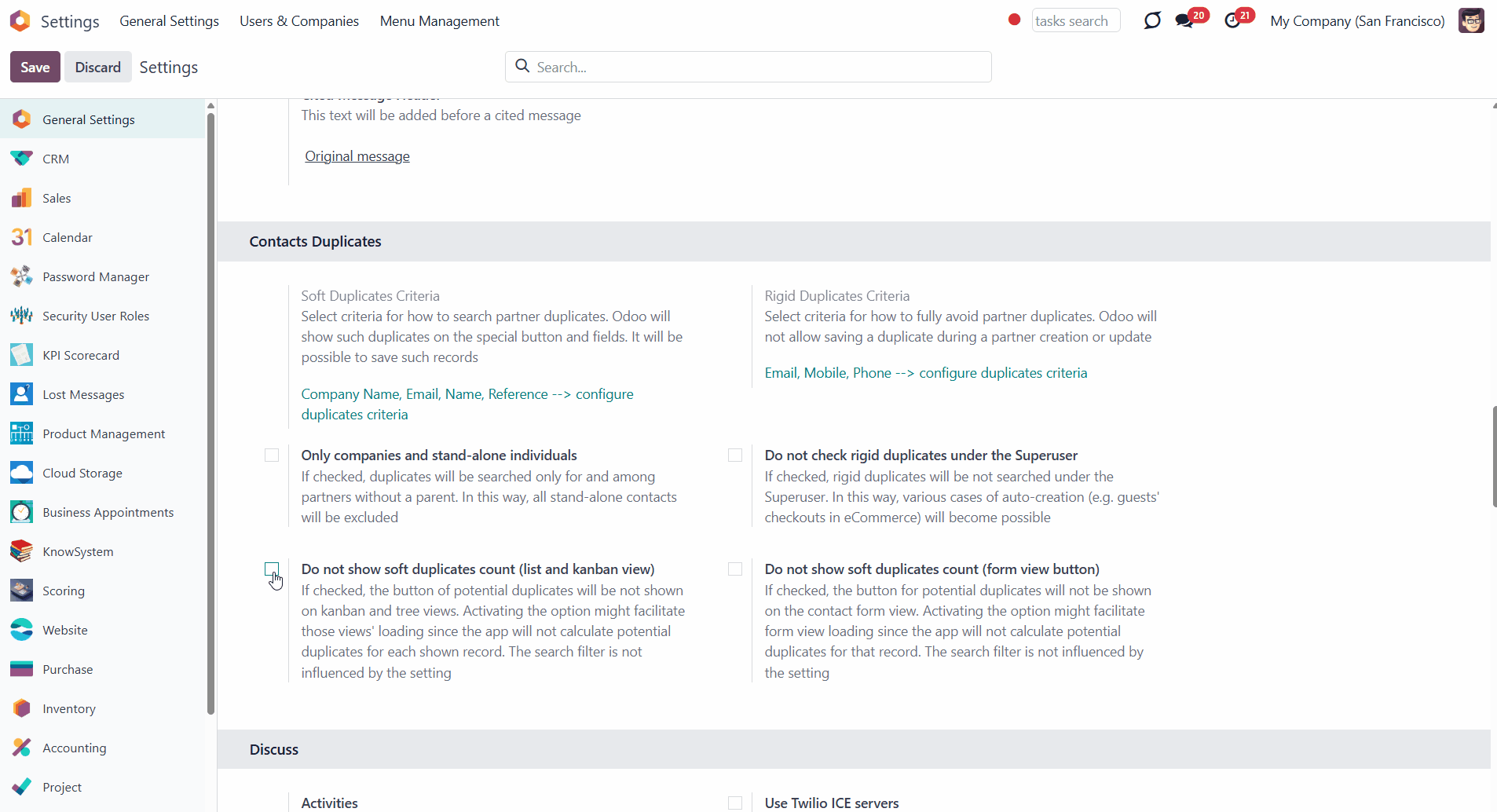The height and width of the screenshot is (812, 1497).
Task: Click the Contacts Duplicates section header
Action: pos(316,242)
